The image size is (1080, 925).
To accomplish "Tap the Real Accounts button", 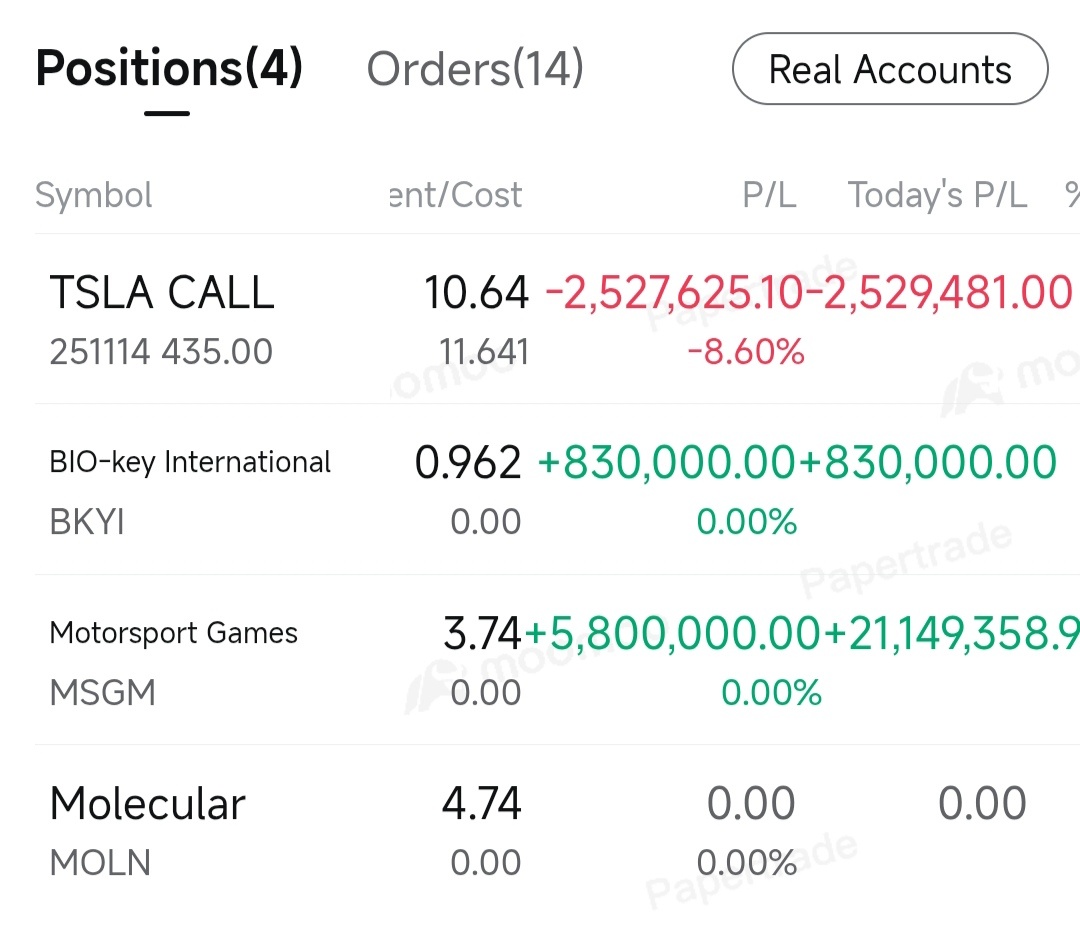I will tap(890, 69).
